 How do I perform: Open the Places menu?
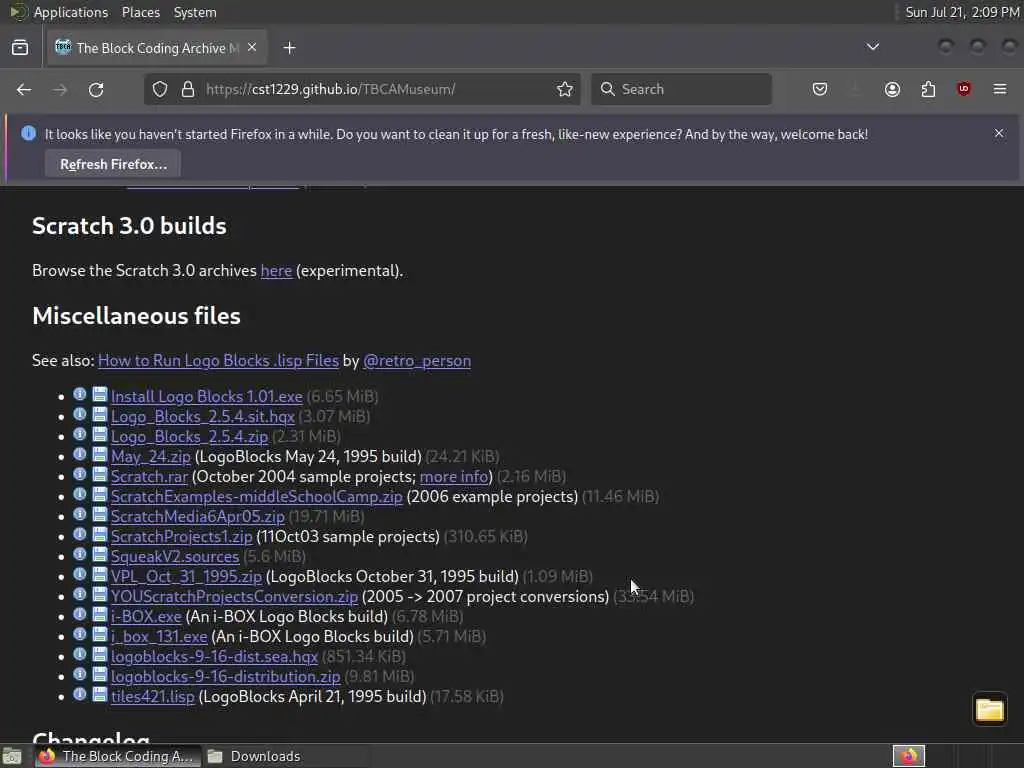click(x=141, y=12)
